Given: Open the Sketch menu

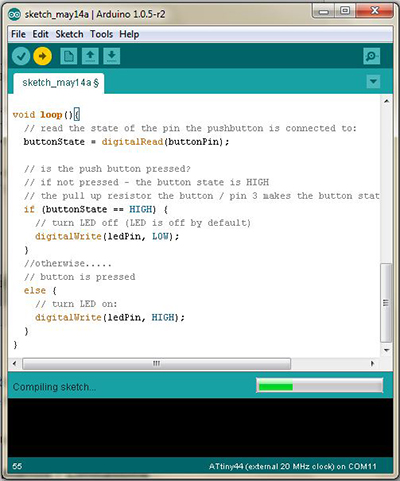Looking at the screenshot, I should coord(69,34).
